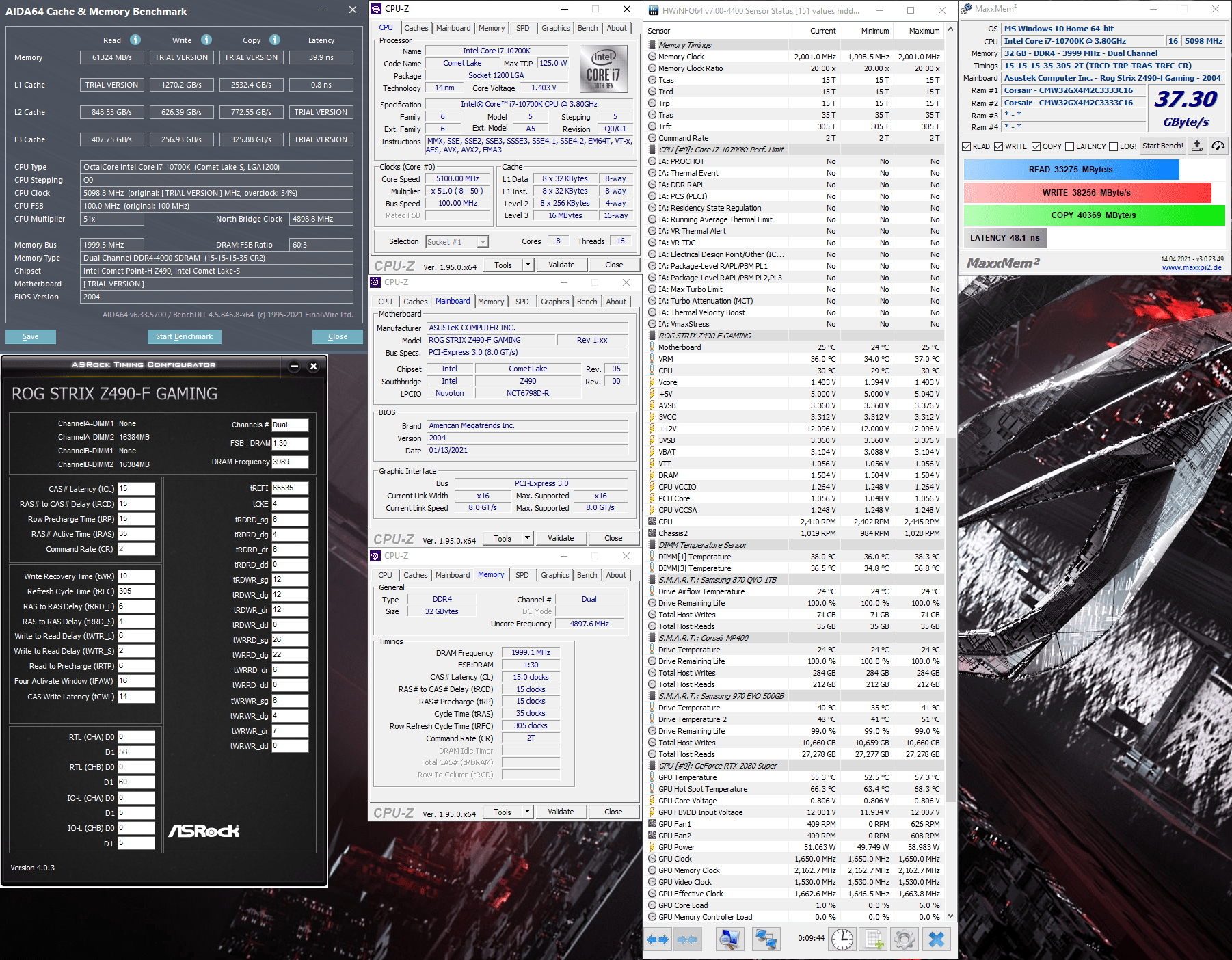
Task: Click MaxxMem upload result icon
Action: 1197,146
